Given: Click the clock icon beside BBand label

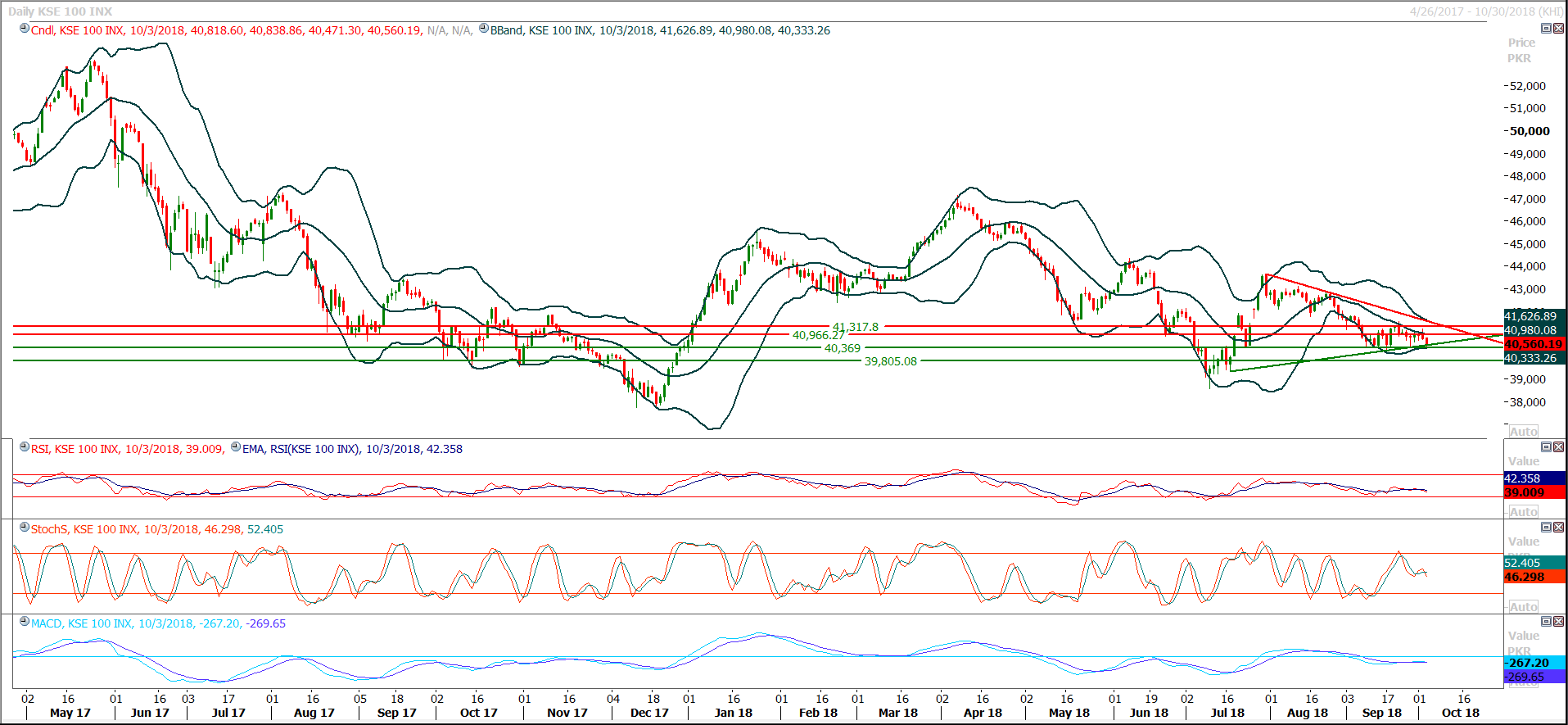Looking at the screenshot, I should 484,29.
